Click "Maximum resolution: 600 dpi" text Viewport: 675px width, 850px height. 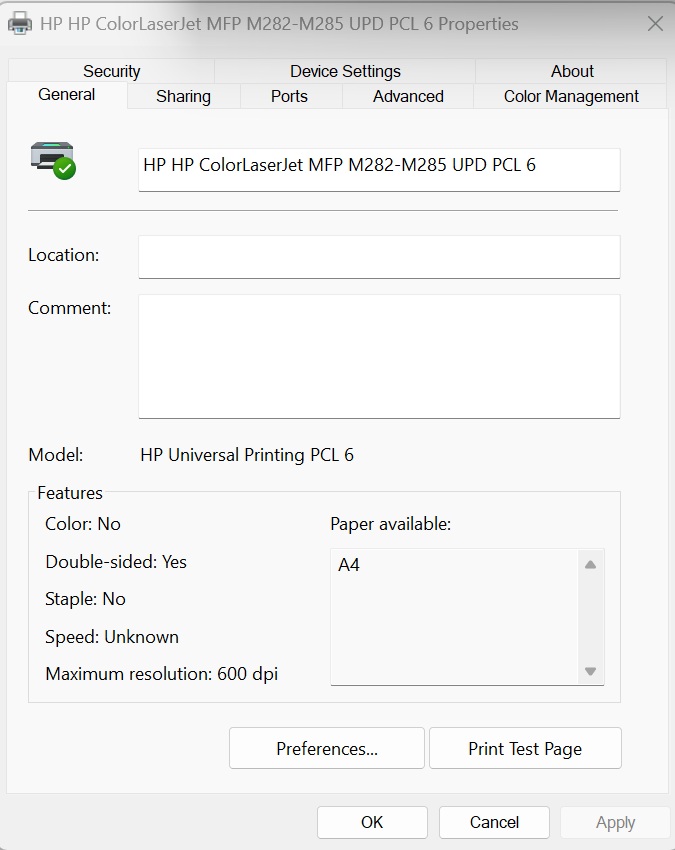[x=162, y=674]
